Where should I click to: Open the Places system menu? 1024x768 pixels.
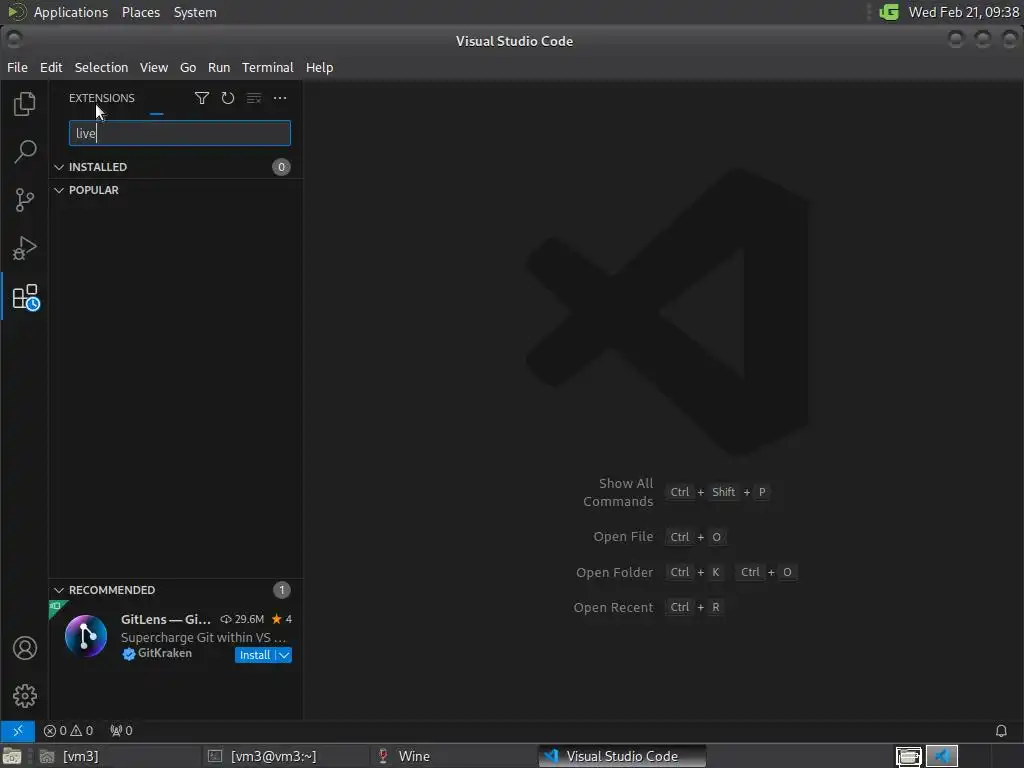click(x=141, y=12)
